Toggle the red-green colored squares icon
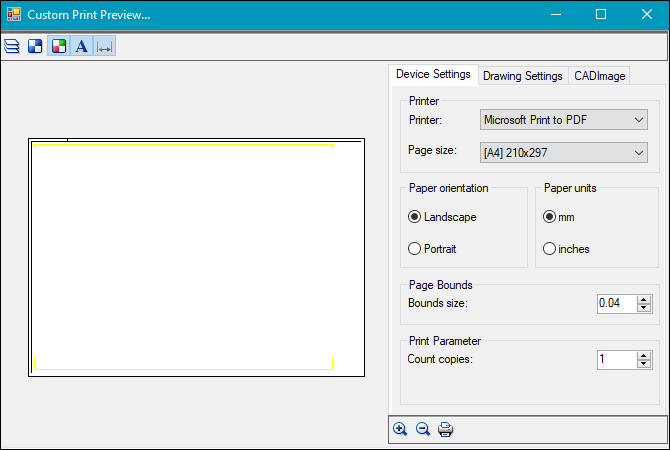670x450 pixels. coord(58,46)
